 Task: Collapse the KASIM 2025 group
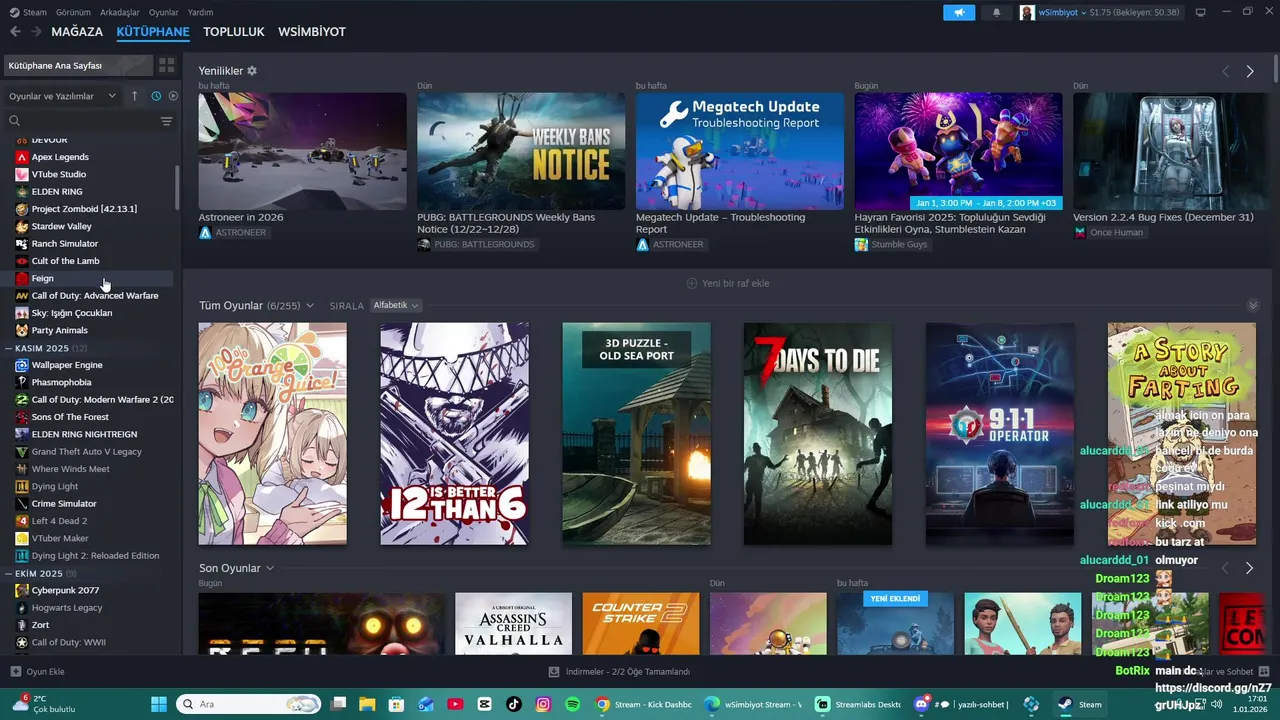[x=9, y=348]
